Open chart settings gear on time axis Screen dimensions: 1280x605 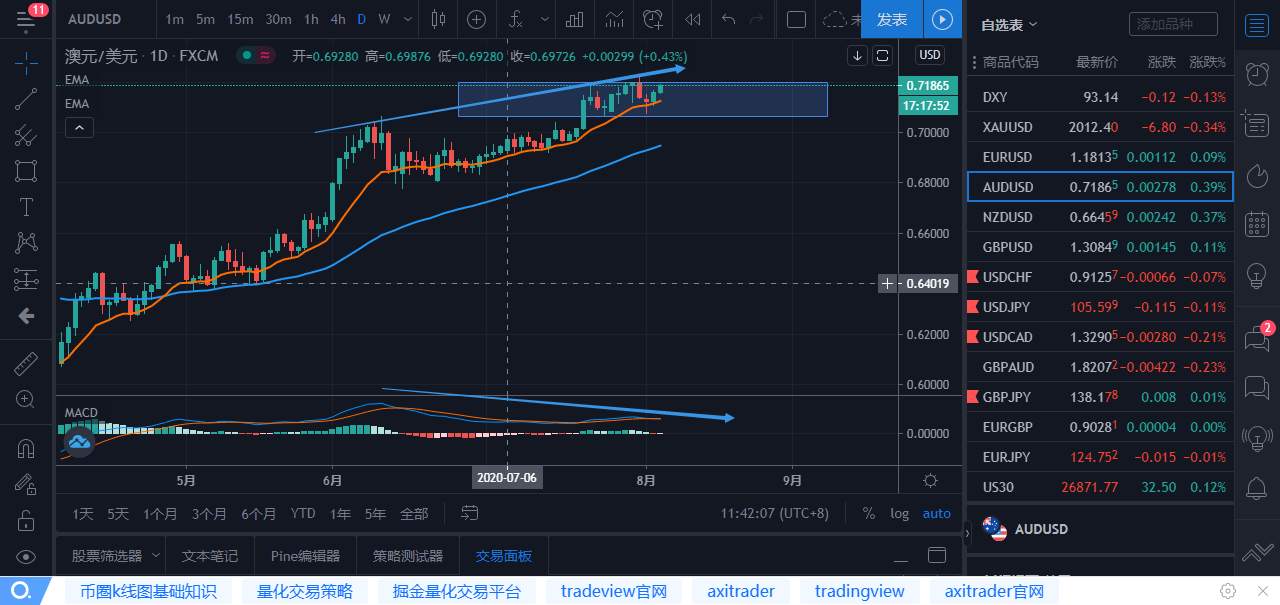coord(930,480)
